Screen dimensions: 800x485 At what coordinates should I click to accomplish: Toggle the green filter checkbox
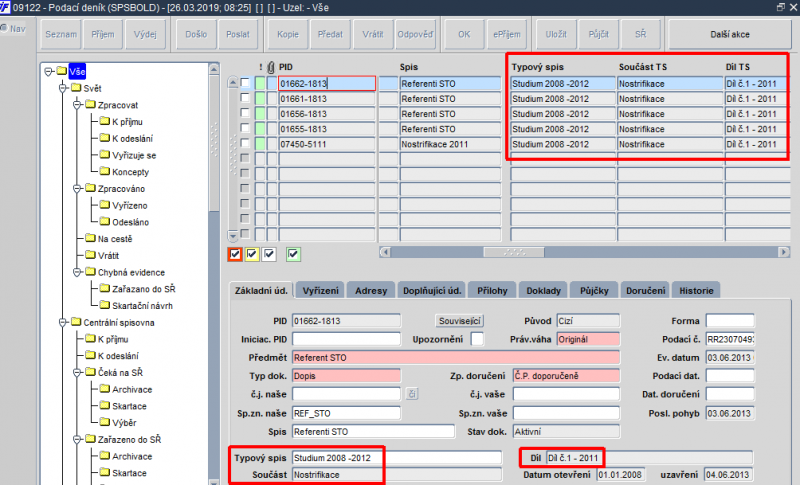[293, 254]
